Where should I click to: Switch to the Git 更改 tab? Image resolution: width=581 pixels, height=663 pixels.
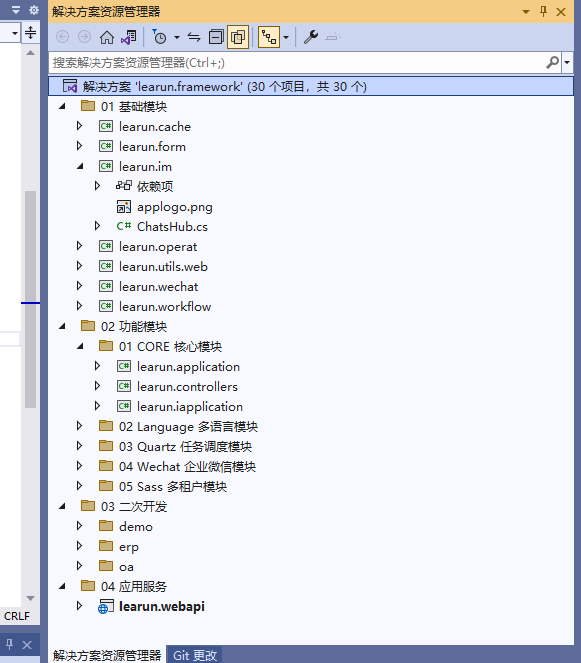click(195, 655)
